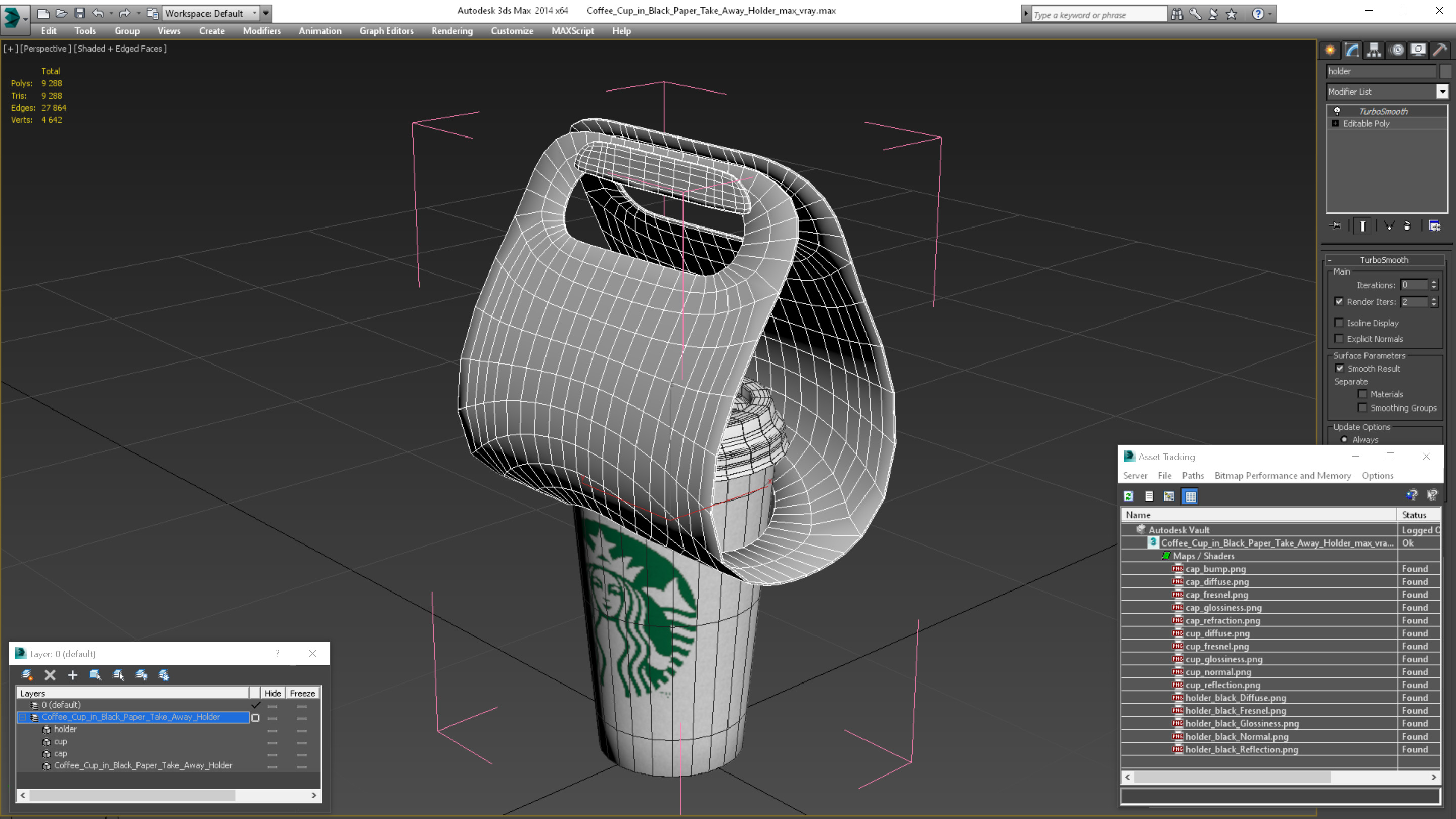Increase Iterations spinner value

1434,282
